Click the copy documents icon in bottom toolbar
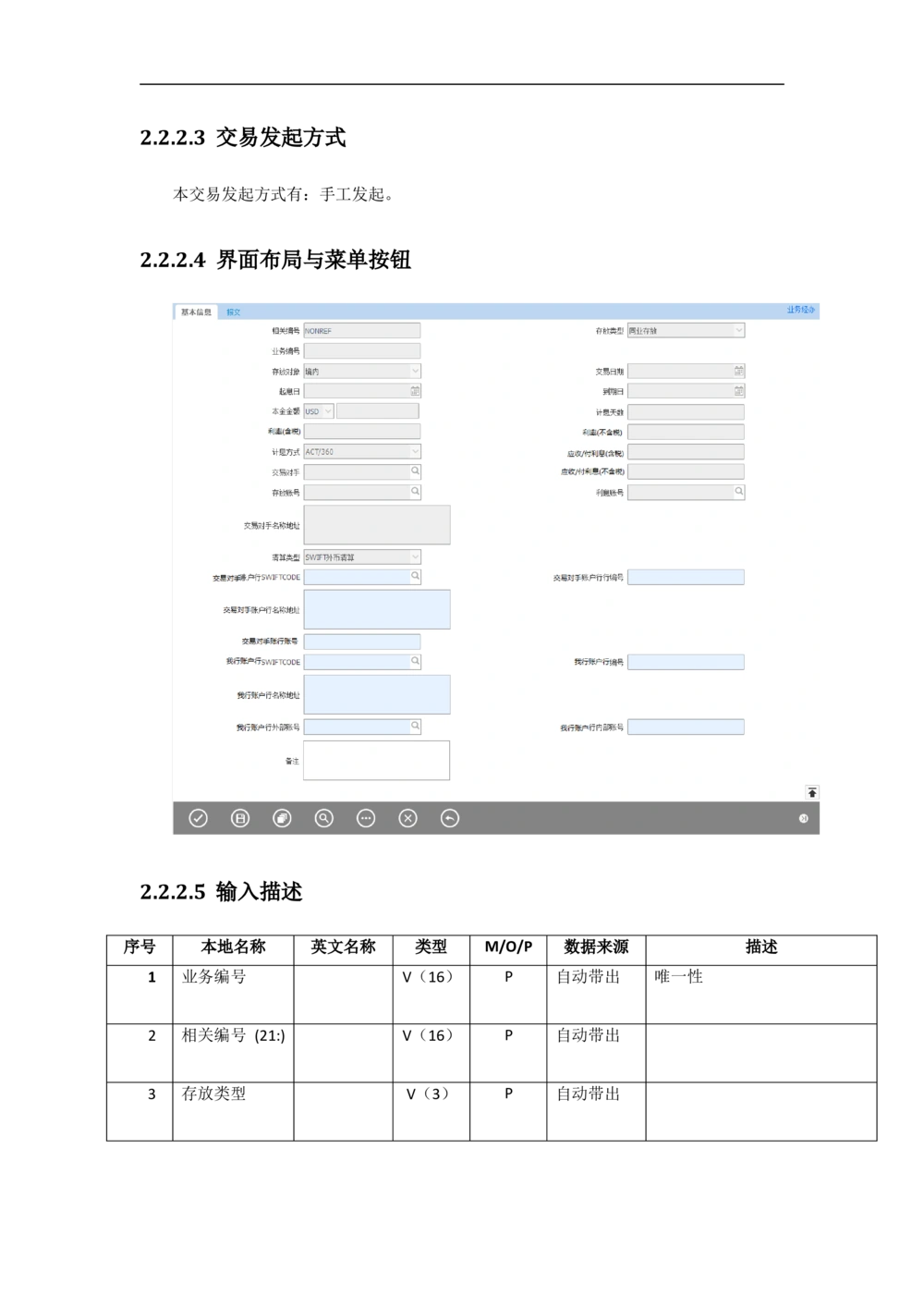Screen dimensions: 924x1308 [282, 818]
